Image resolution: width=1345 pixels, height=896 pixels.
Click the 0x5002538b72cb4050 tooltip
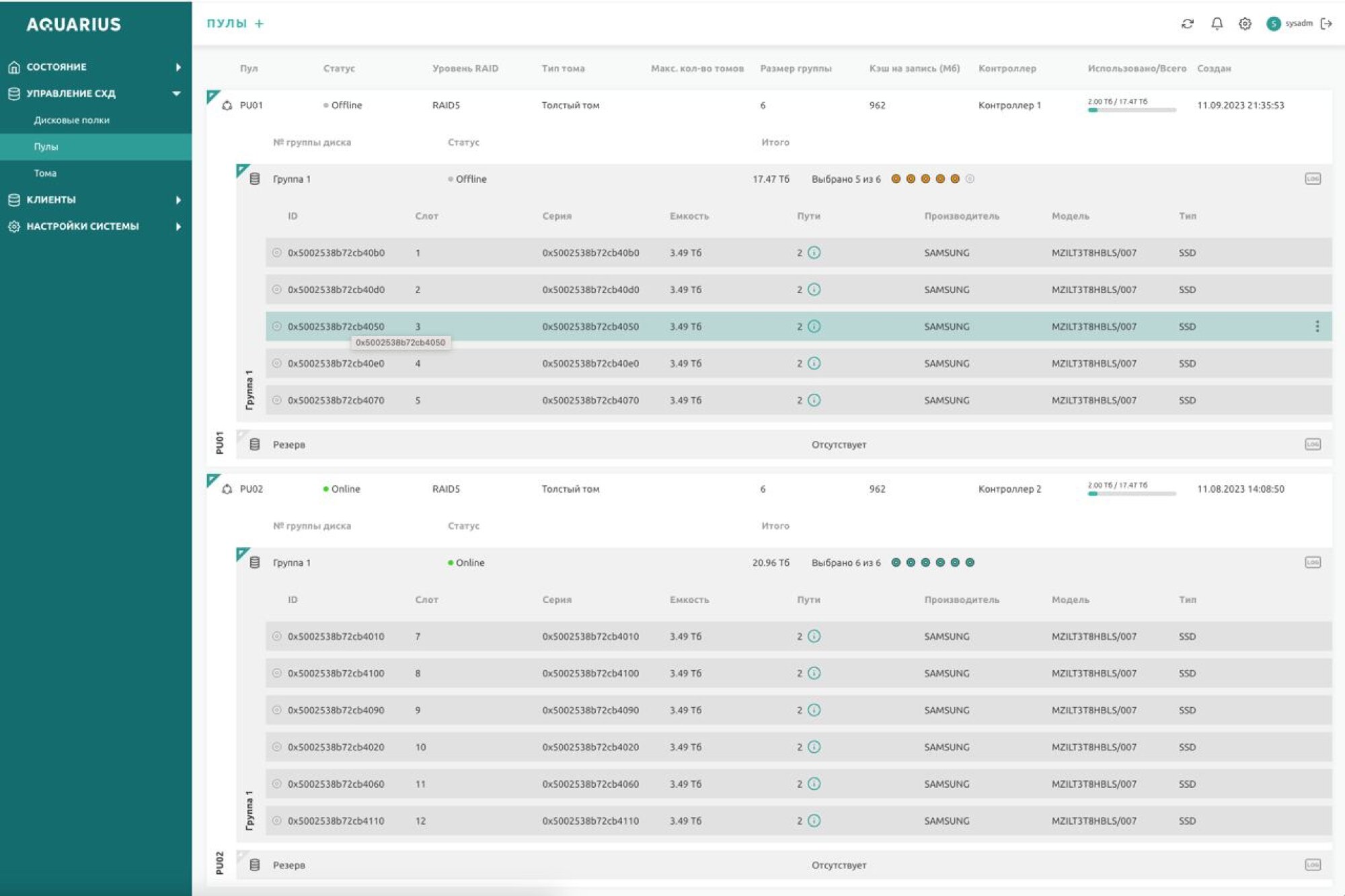(x=400, y=343)
